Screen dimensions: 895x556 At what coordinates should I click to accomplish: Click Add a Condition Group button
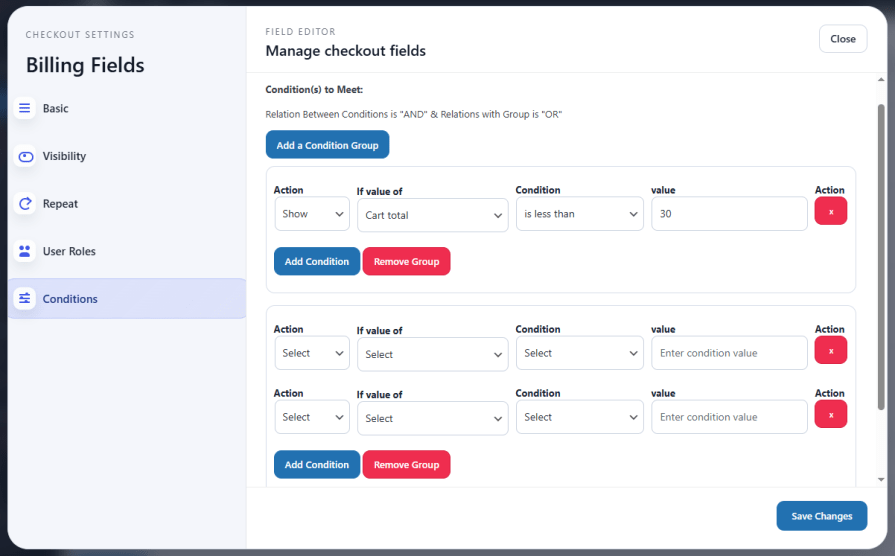[327, 145]
